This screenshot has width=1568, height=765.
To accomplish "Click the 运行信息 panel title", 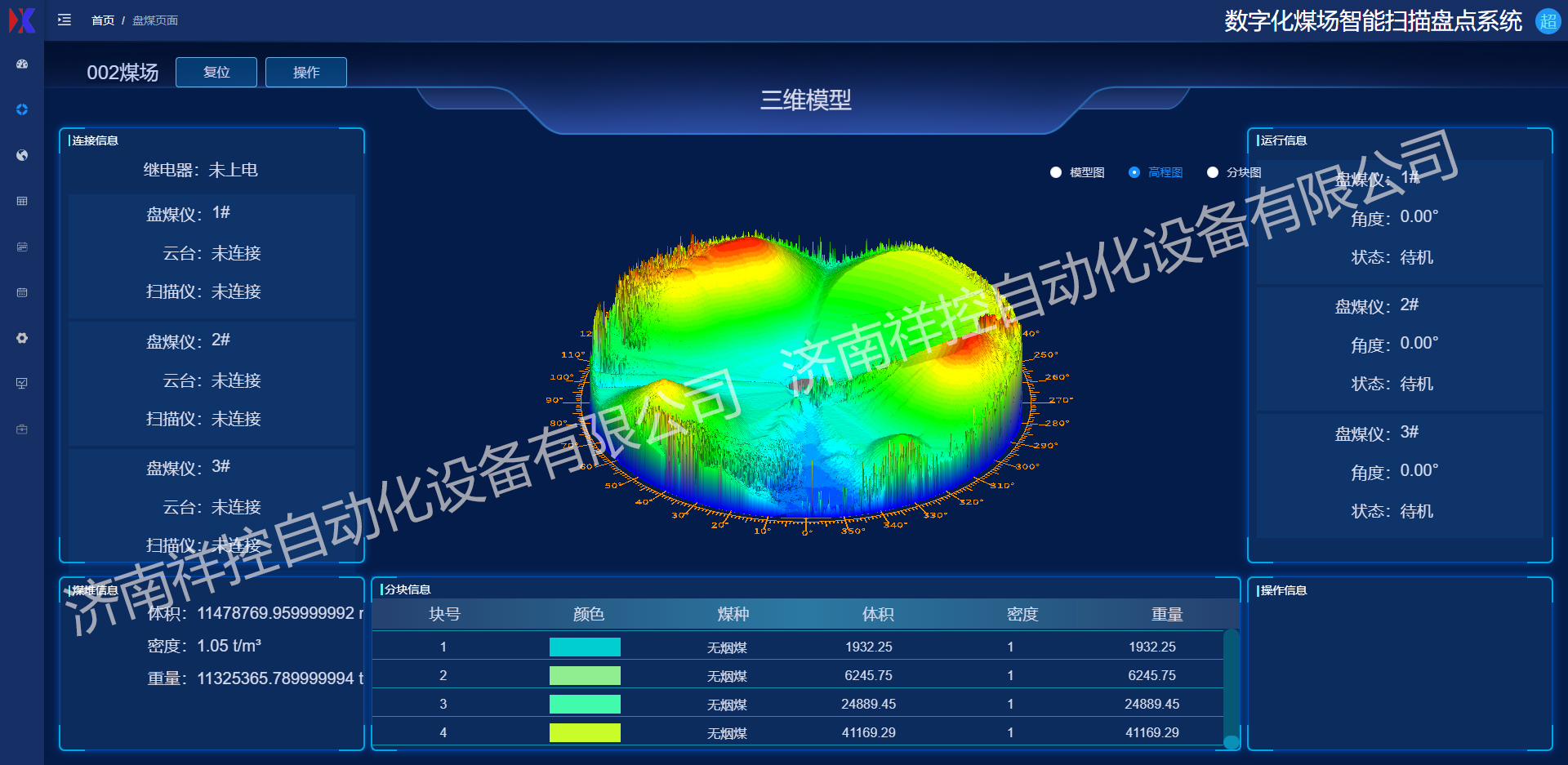I will pos(1284,140).
